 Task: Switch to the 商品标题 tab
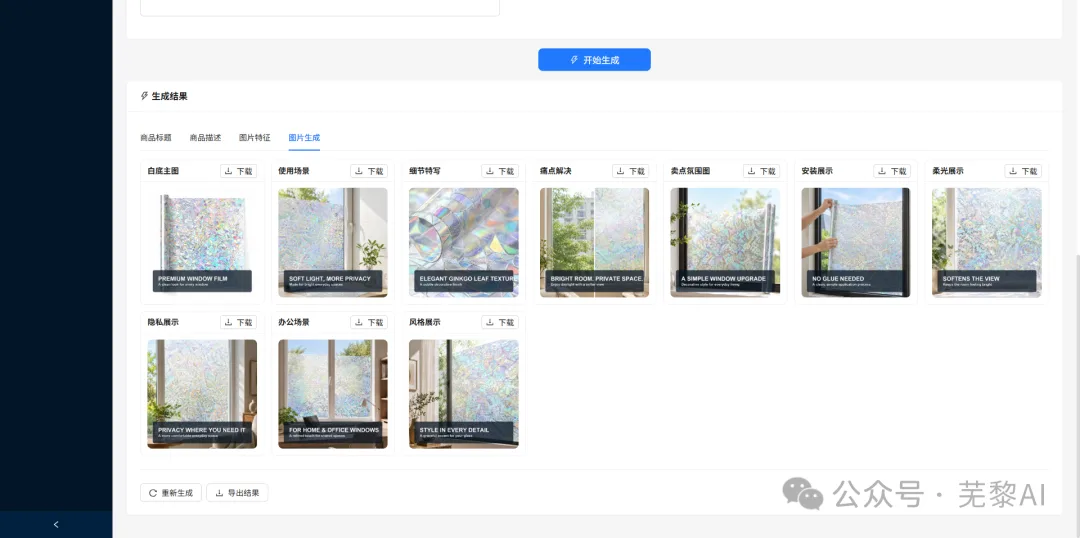156,138
